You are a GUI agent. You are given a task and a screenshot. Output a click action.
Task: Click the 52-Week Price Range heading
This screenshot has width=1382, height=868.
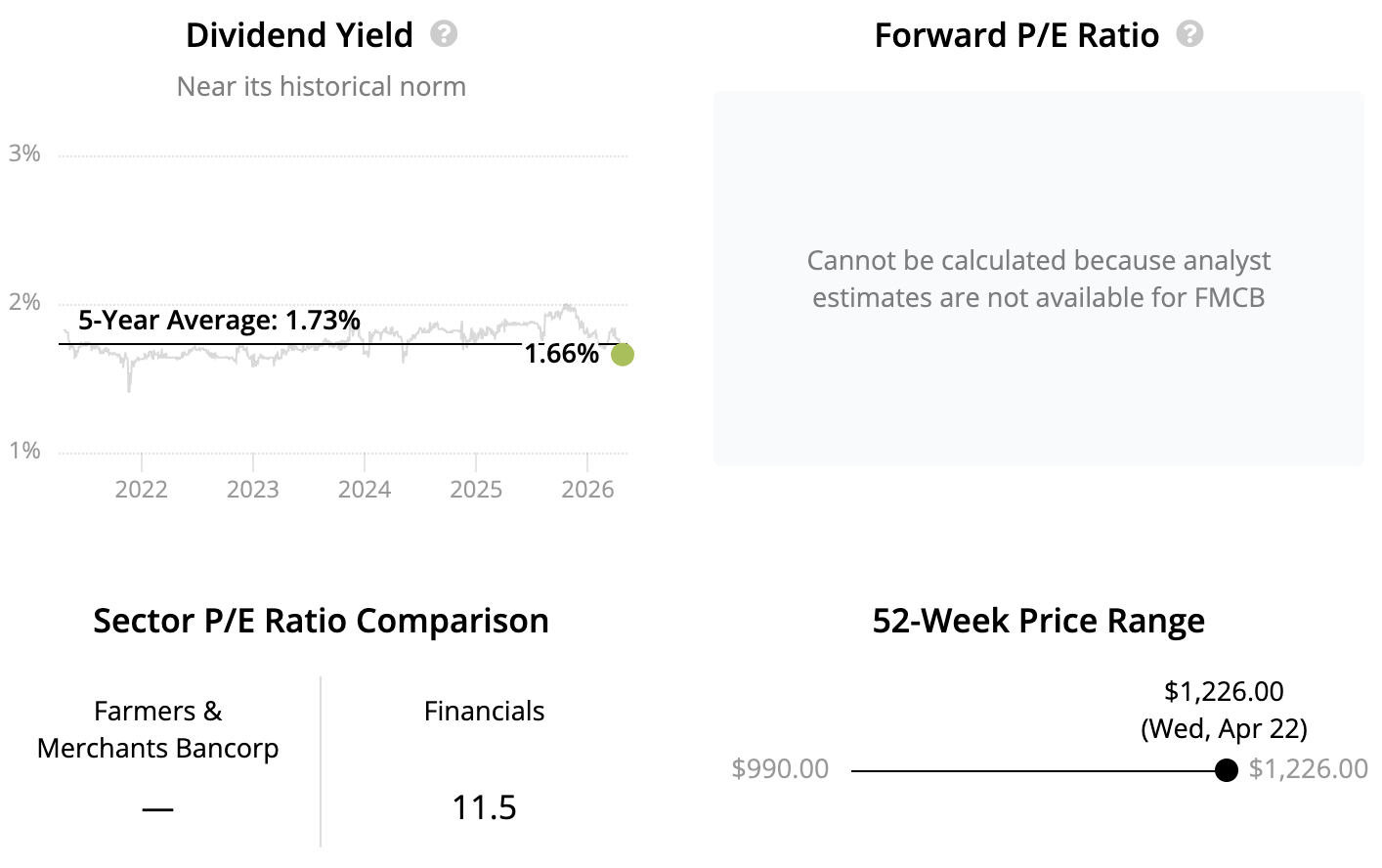pyautogui.click(x=1038, y=621)
